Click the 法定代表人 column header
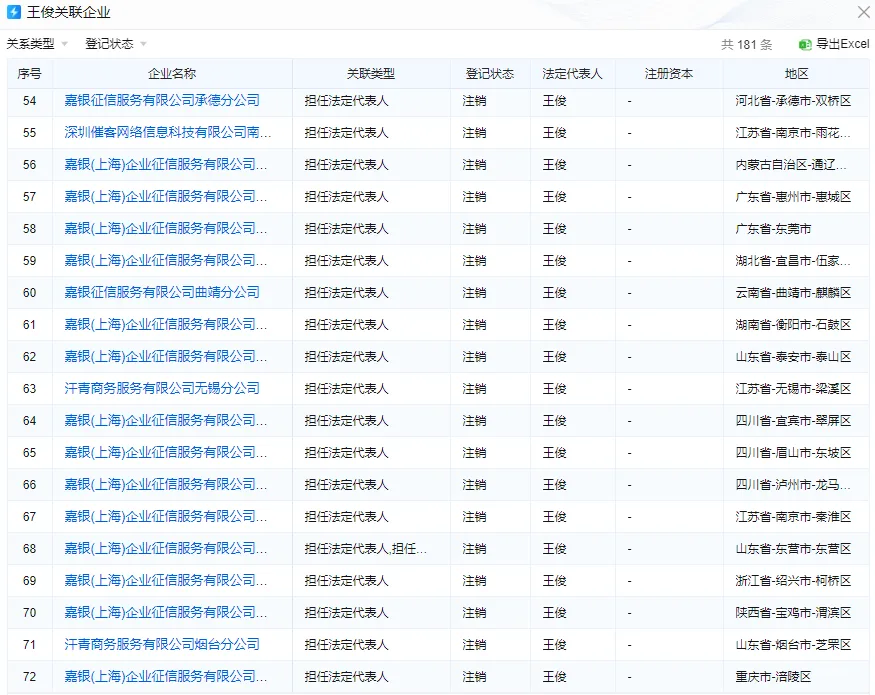 click(x=573, y=74)
